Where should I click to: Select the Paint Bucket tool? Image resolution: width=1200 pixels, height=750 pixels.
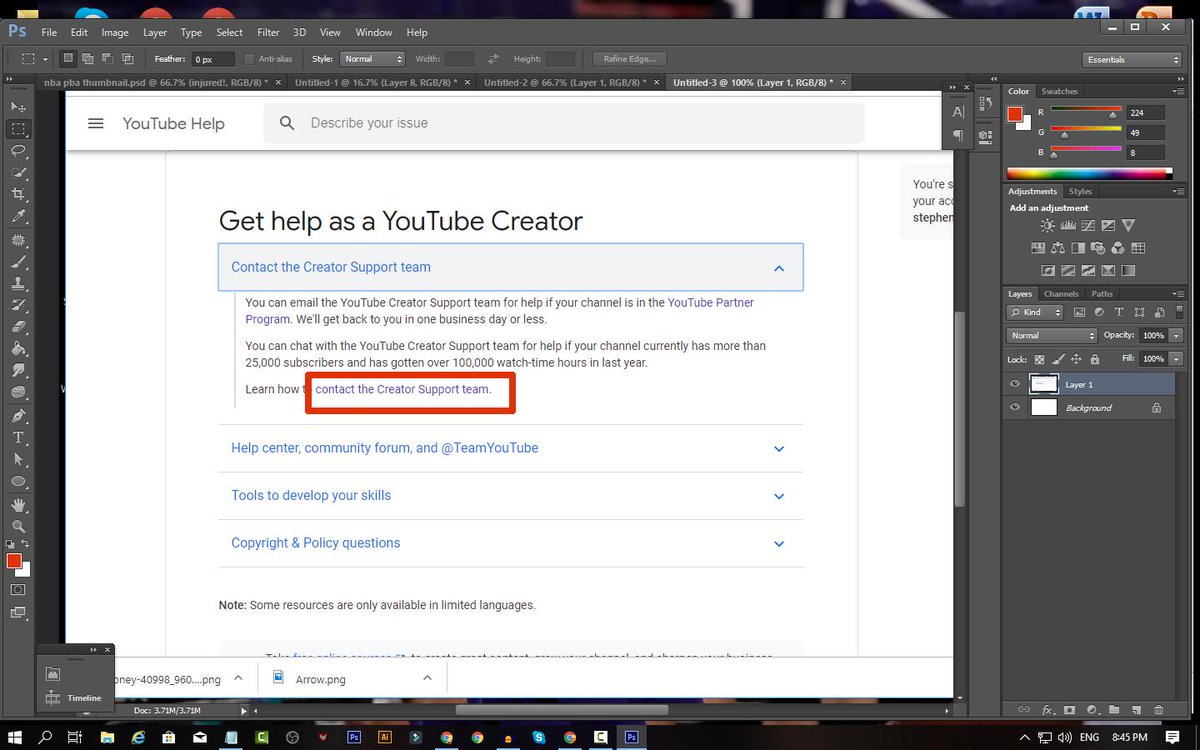click(x=18, y=349)
